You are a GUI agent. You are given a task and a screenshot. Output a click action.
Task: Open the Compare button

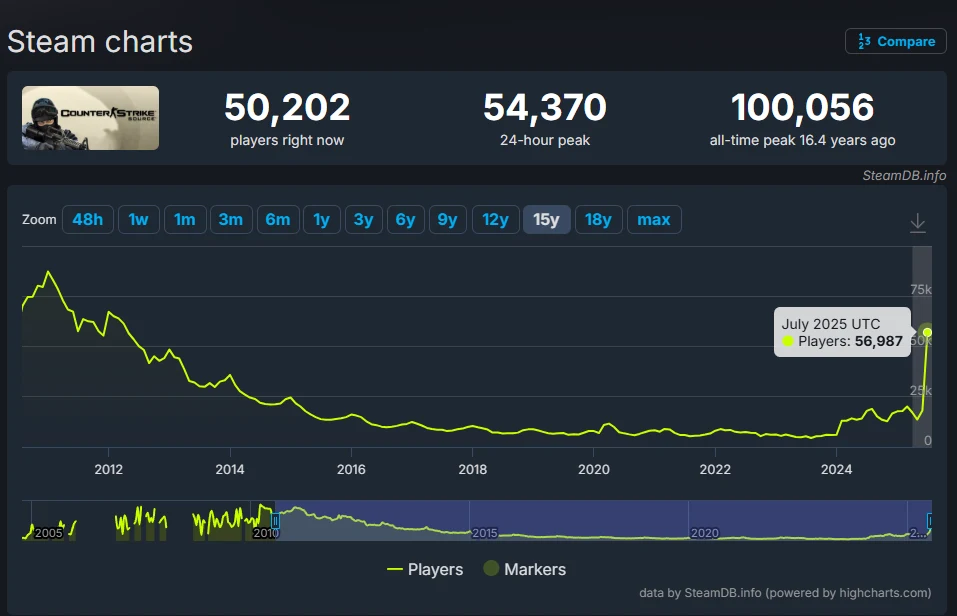tap(895, 41)
